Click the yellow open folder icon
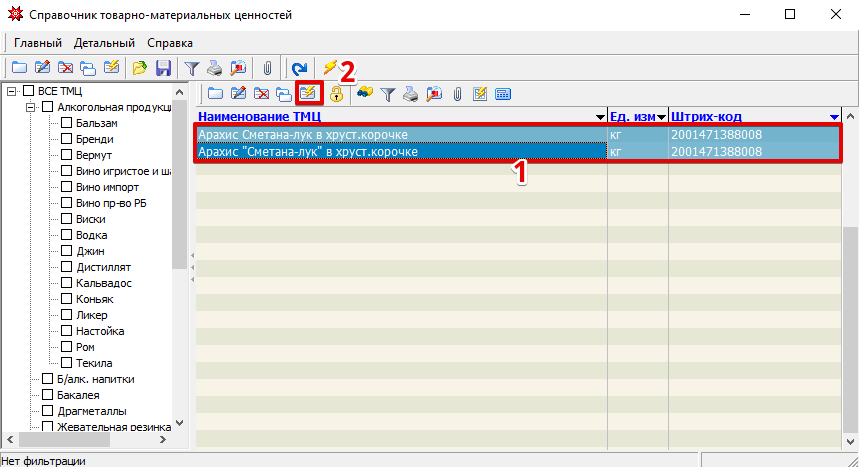Screen dimensions: 859x467 tap(140, 68)
